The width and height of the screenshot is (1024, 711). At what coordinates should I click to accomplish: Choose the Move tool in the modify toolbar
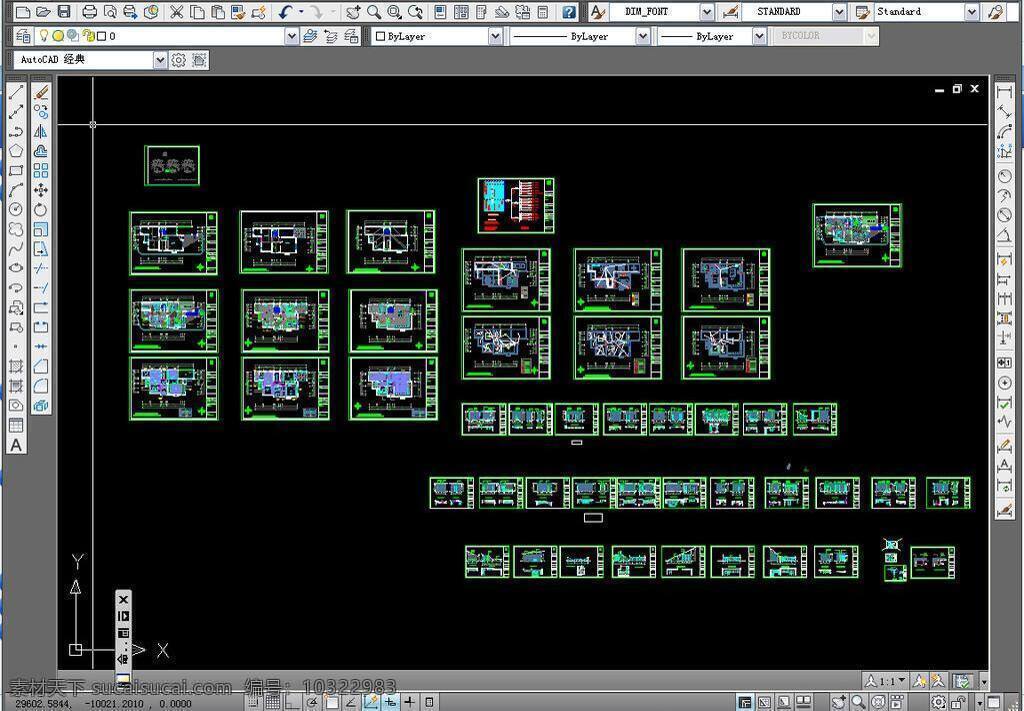pyautogui.click(x=40, y=190)
